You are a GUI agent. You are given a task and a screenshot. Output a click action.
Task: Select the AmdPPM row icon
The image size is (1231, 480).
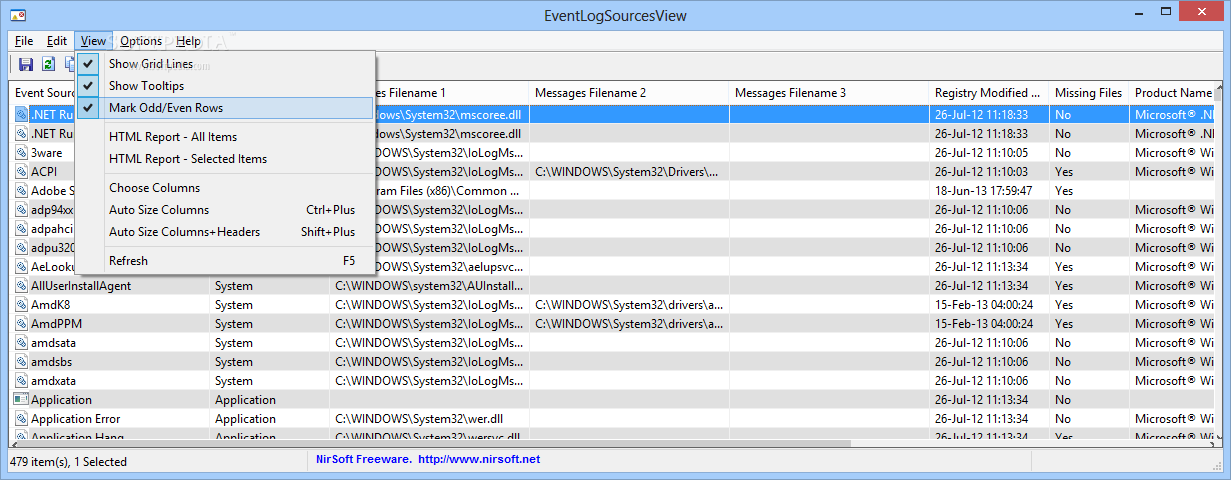pos(22,324)
